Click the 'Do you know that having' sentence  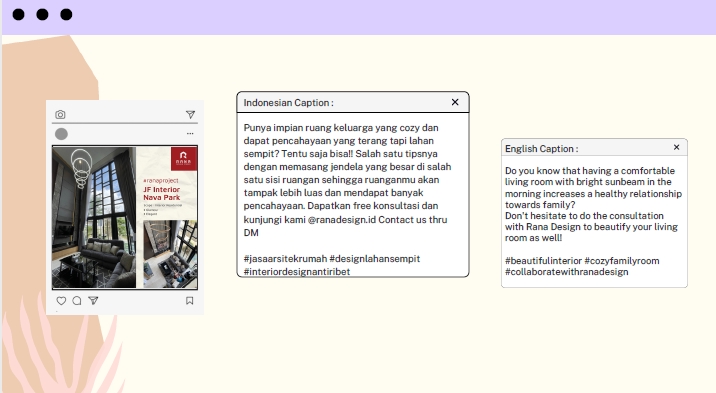tap(593, 188)
